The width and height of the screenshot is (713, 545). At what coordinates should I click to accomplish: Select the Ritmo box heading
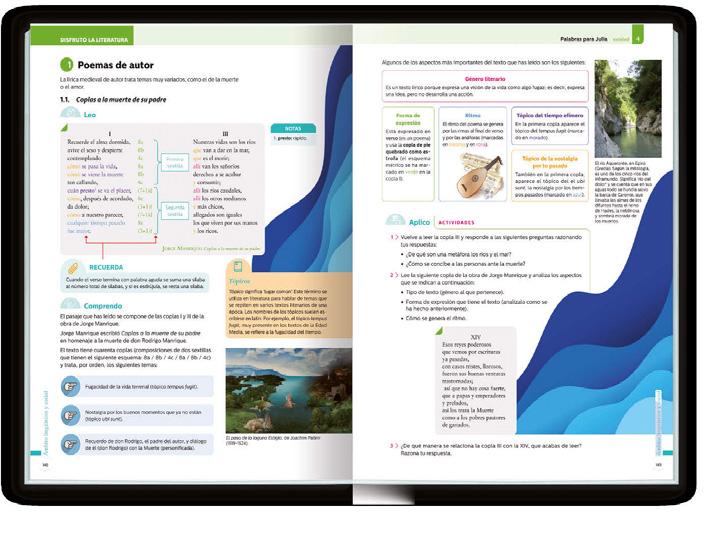coord(472,115)
